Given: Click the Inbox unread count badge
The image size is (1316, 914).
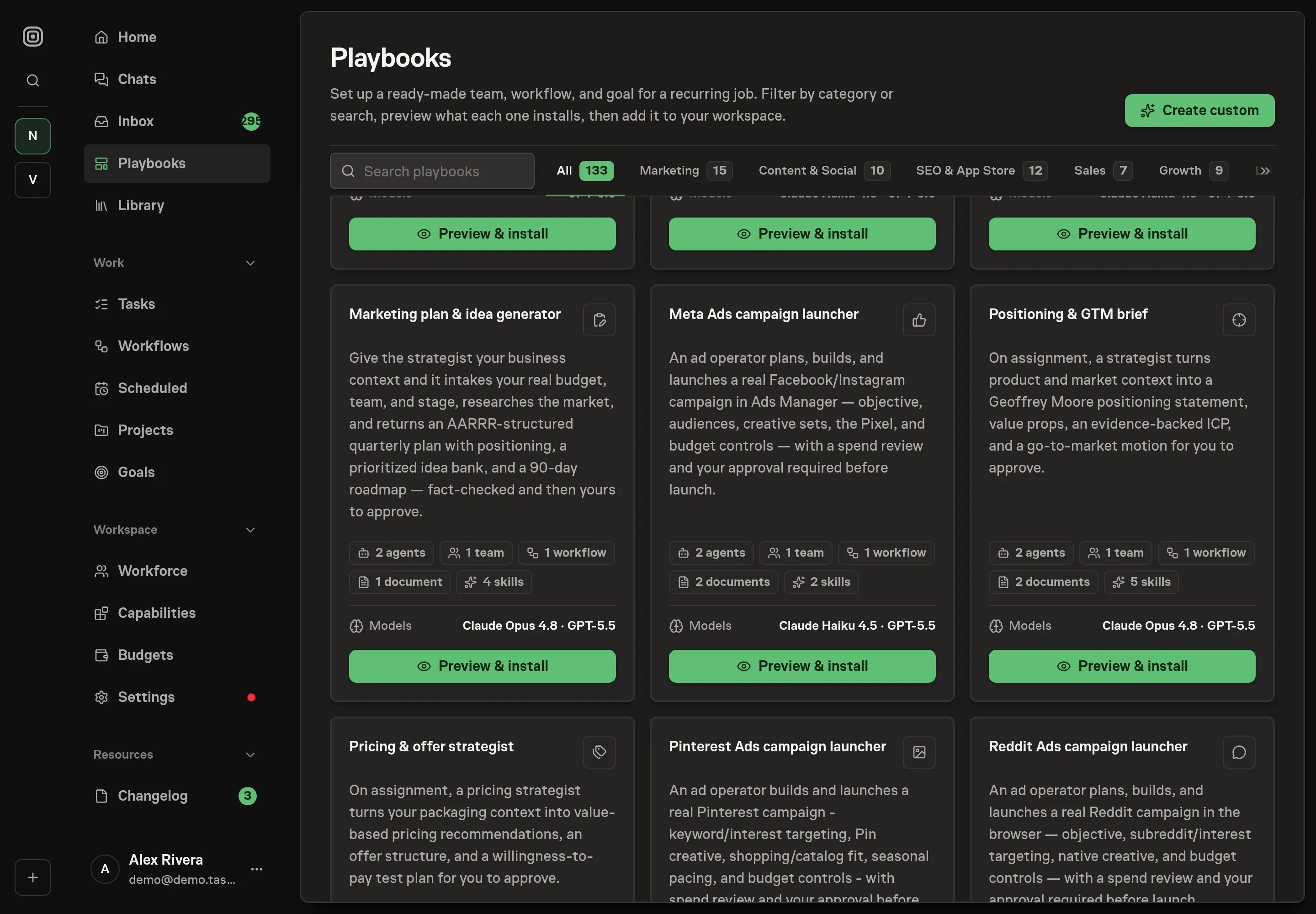Looking at the screenshot, I should pos(251,122).
